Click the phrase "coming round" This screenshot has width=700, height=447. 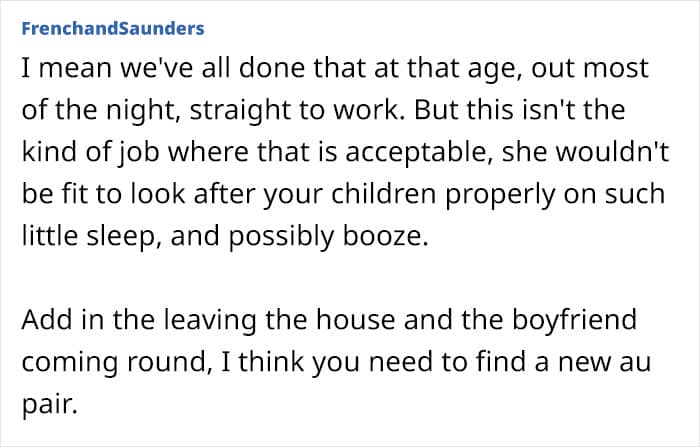(114, 362)
